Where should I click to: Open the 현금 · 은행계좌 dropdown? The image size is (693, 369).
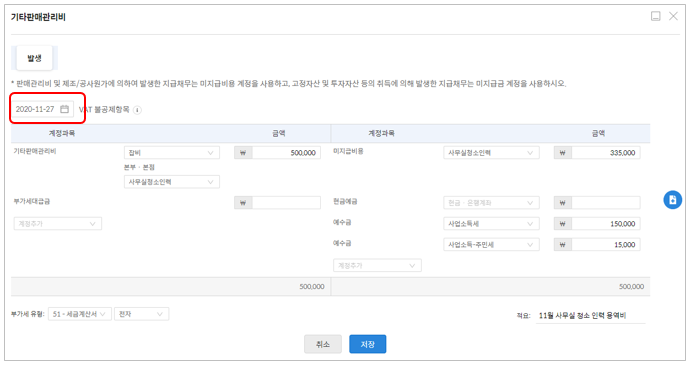click(491, 203)
